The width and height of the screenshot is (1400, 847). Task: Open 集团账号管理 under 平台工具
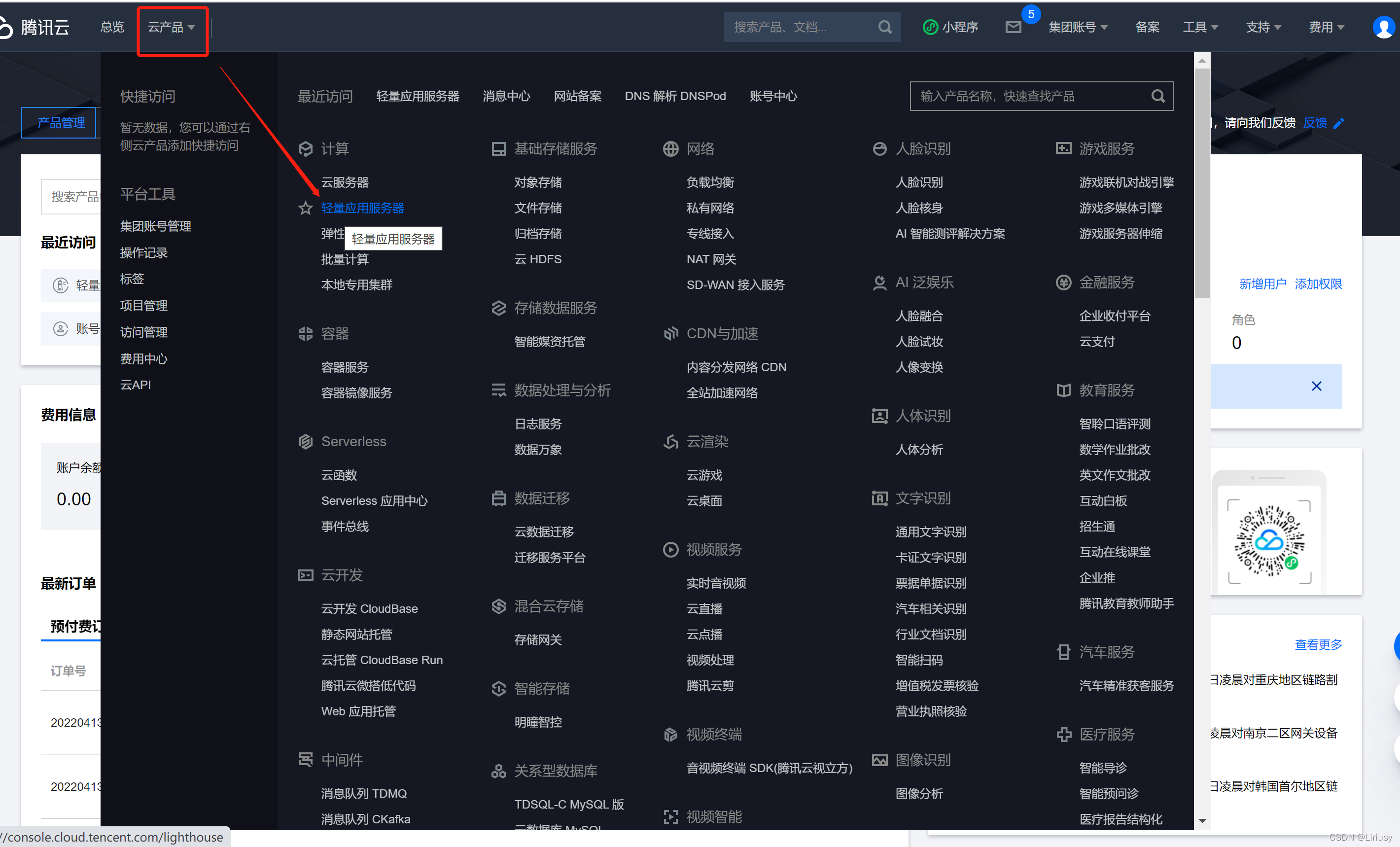pos(155,226)
